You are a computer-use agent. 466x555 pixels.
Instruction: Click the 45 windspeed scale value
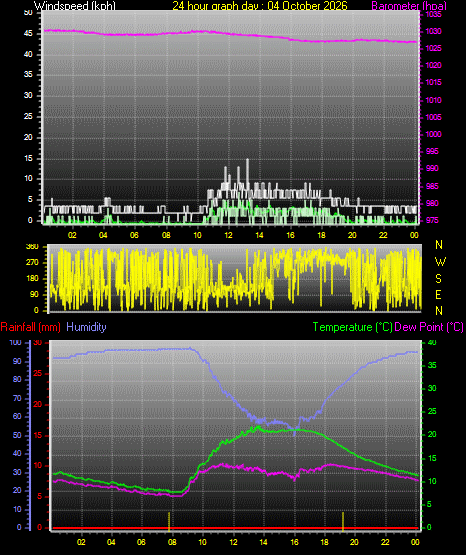click(x=28, y=33)
